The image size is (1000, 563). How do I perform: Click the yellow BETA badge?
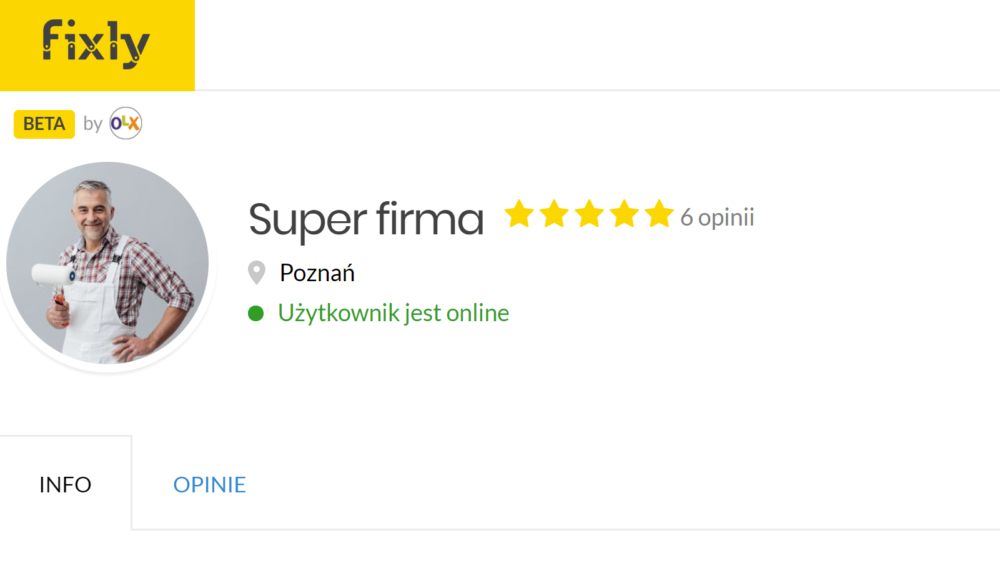(x=44, y=124)
